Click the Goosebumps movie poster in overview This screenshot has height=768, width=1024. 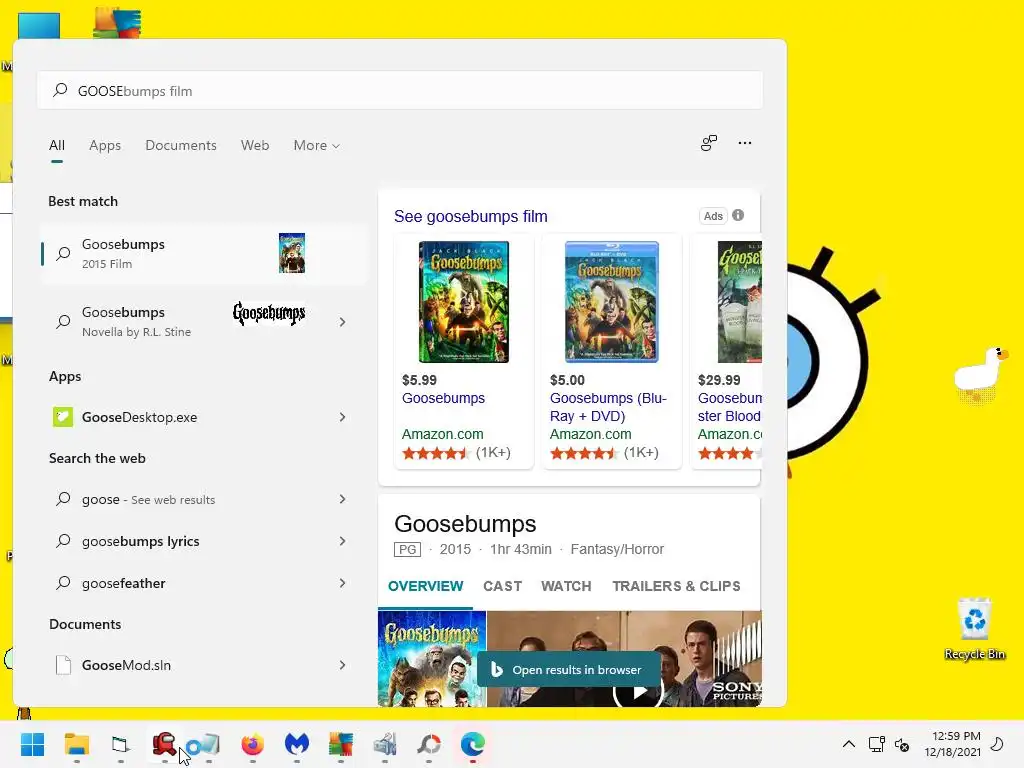432,659
